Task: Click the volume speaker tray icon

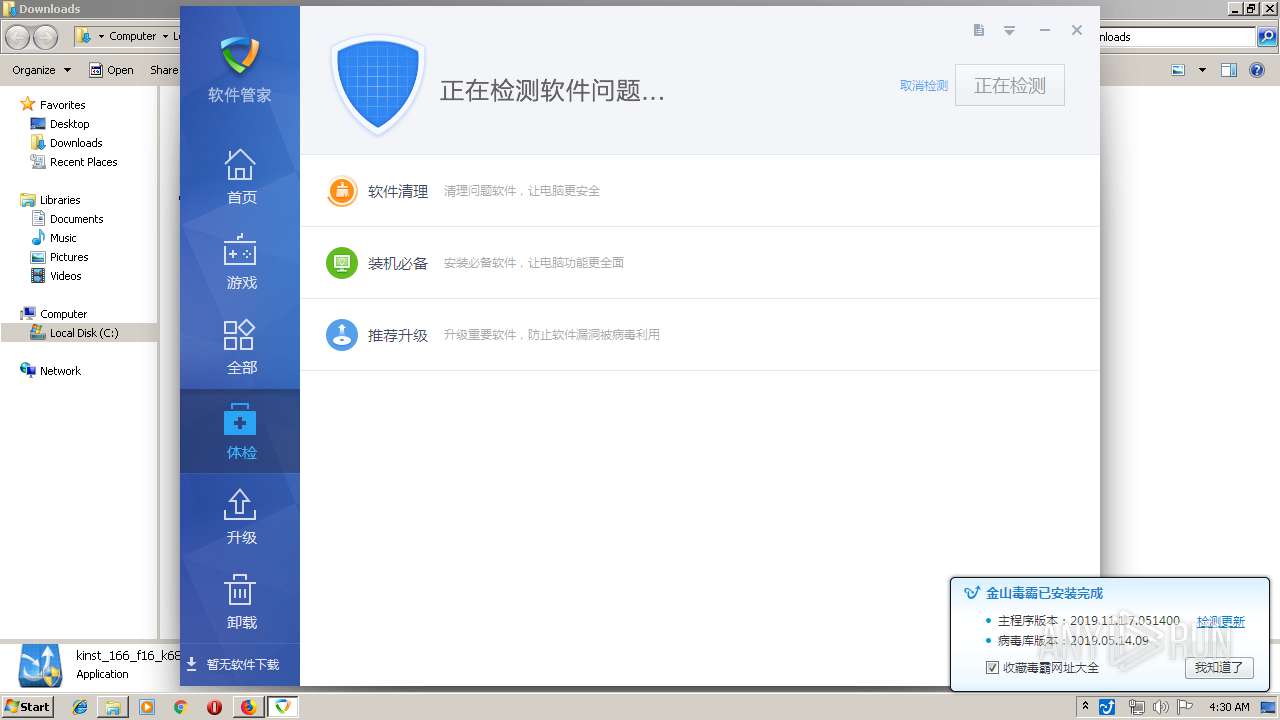Action: pyautogui.click(x=1160, y=707)
